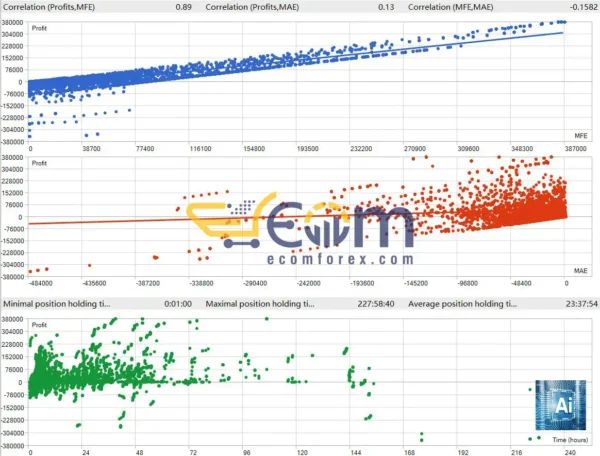Click the 0.13 correlation value
600x456 pixels.
pyautogui.click(x=386, y=7)
